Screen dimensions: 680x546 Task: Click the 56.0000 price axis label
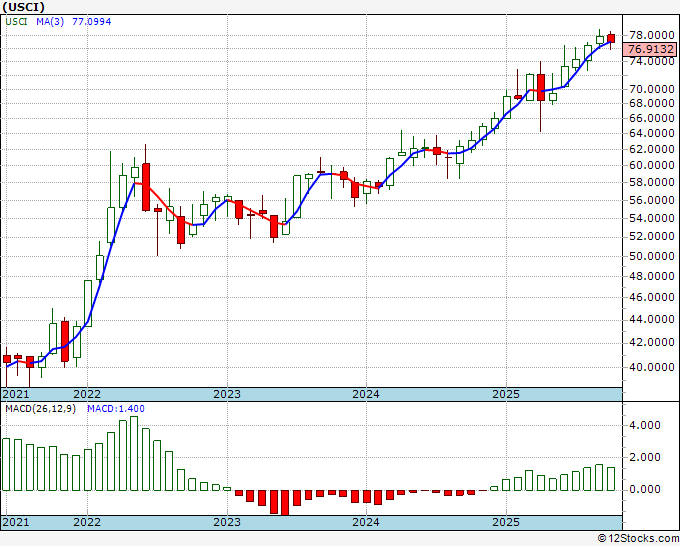point(652,200)
